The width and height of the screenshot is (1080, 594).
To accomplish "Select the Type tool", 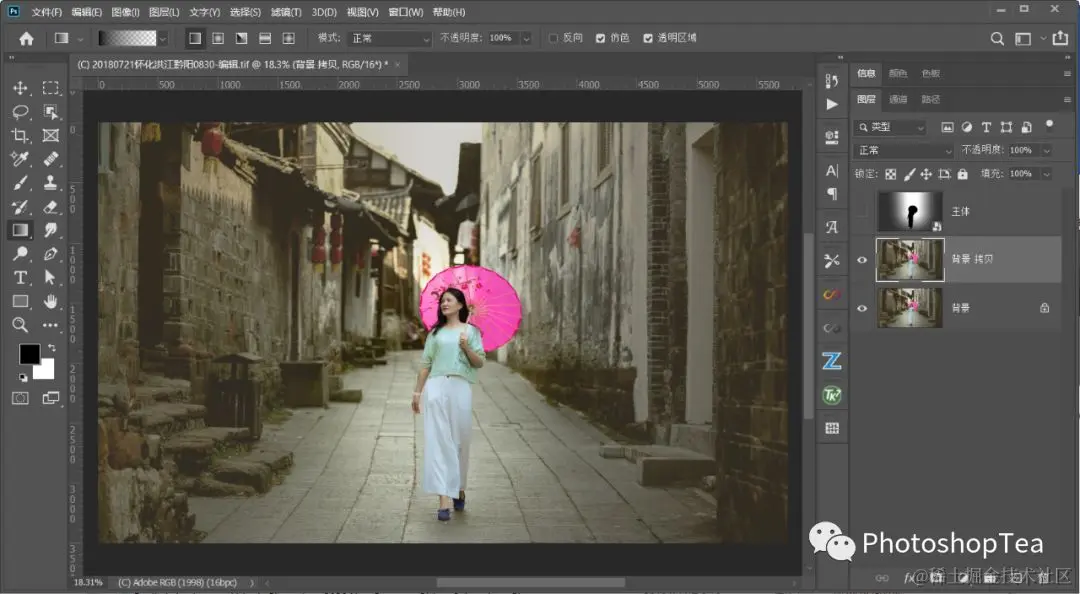I will coord(20,277).
